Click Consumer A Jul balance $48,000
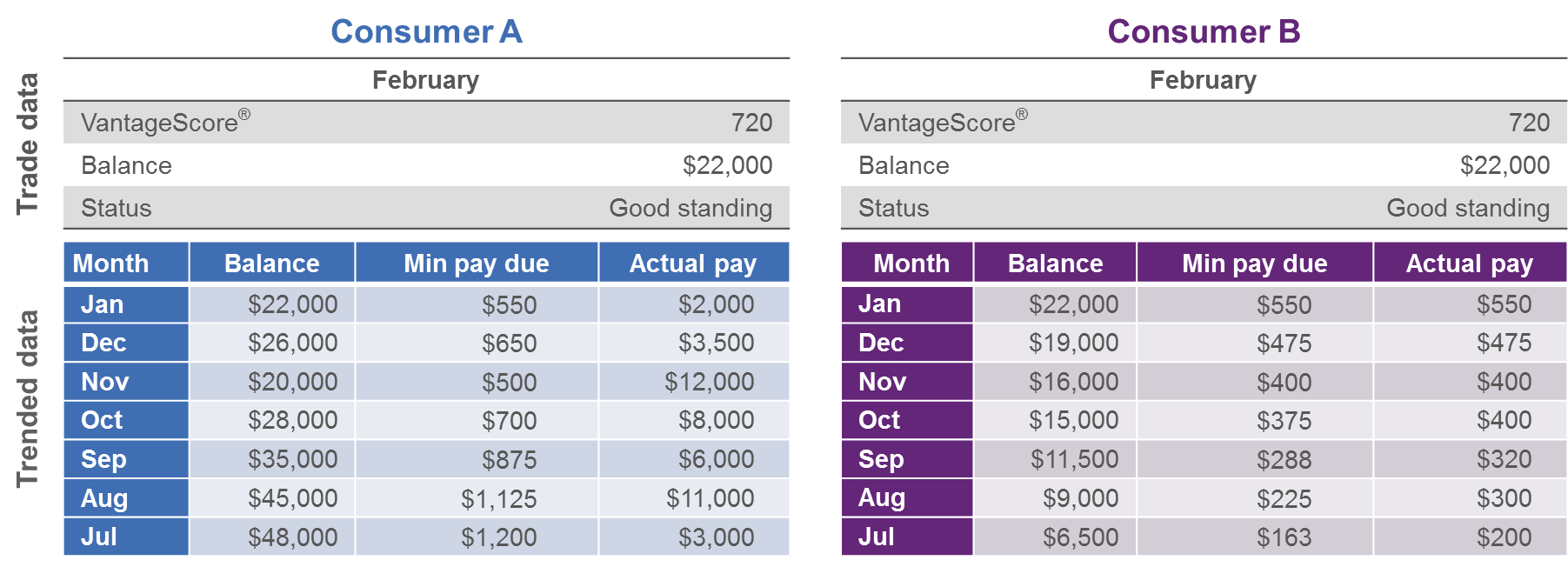 292,537
